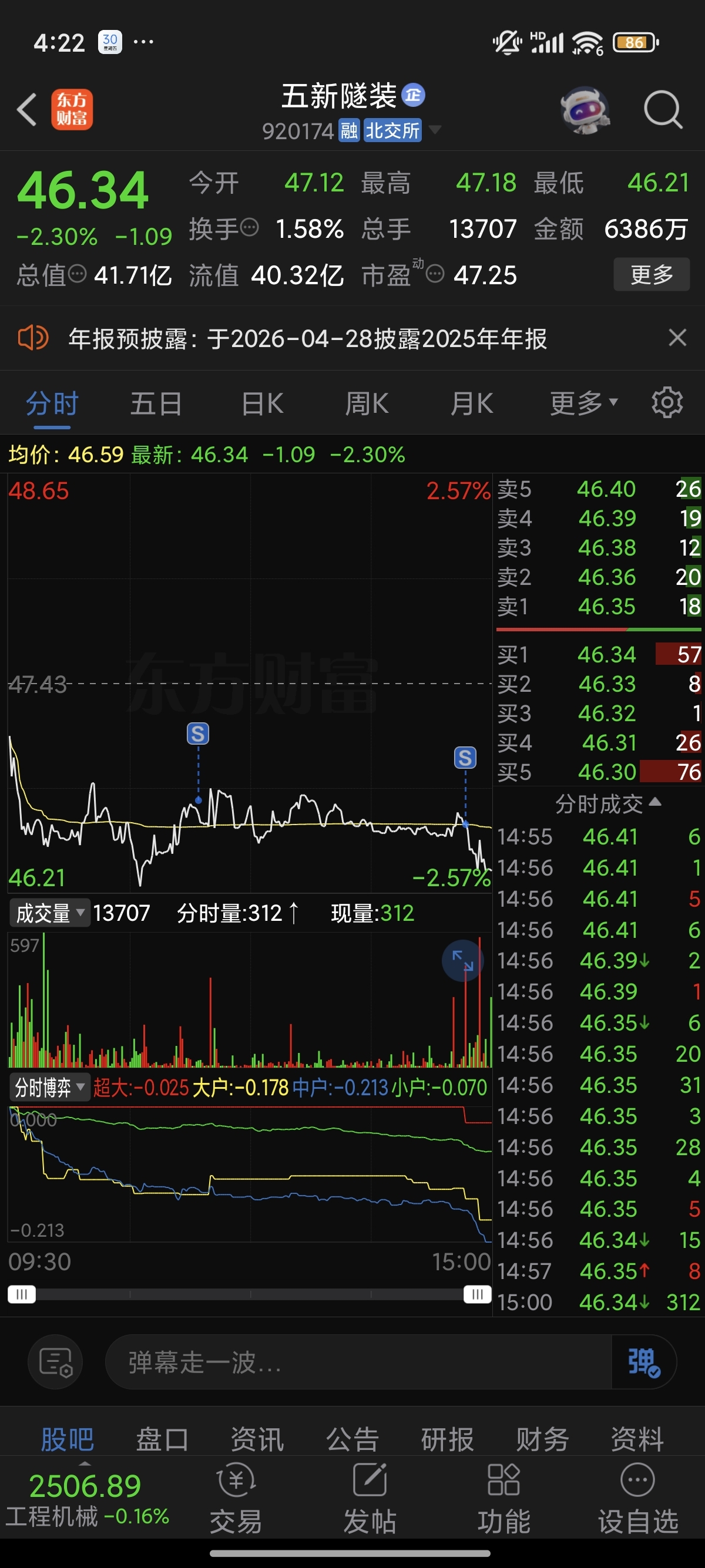Toggle the 弹 danmaku switch

point(644,1362)
